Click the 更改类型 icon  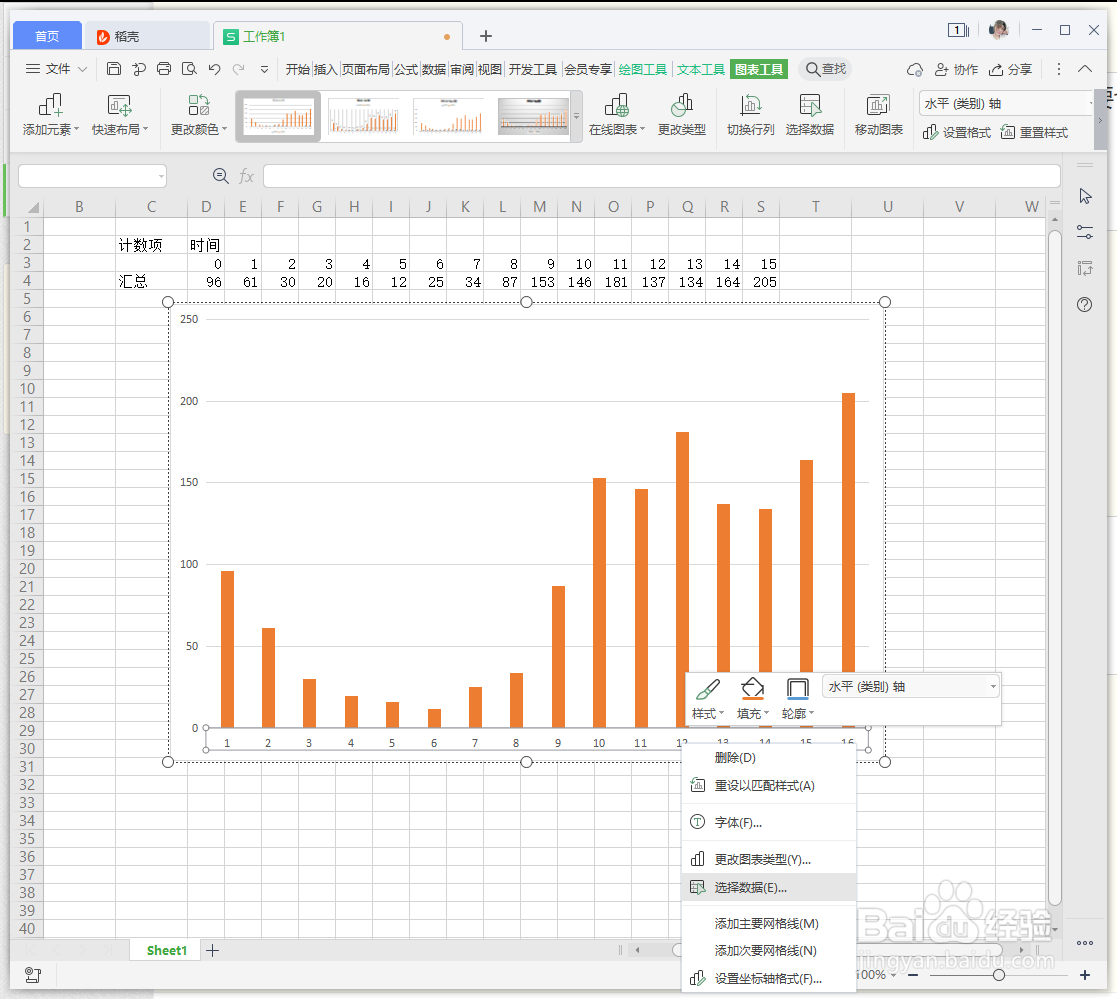(682, 115)
